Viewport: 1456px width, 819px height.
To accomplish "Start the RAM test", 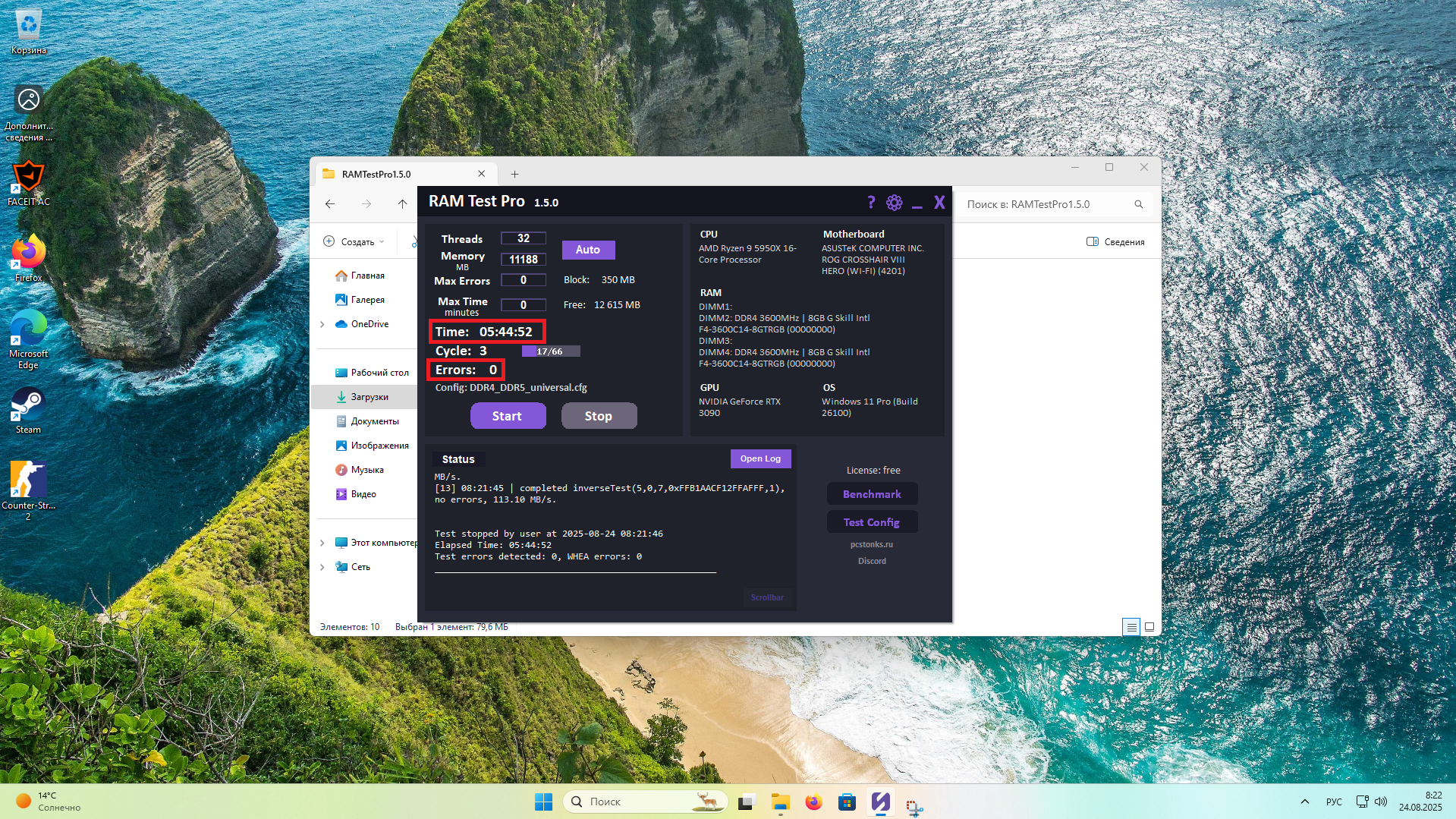I will (508, 416).
